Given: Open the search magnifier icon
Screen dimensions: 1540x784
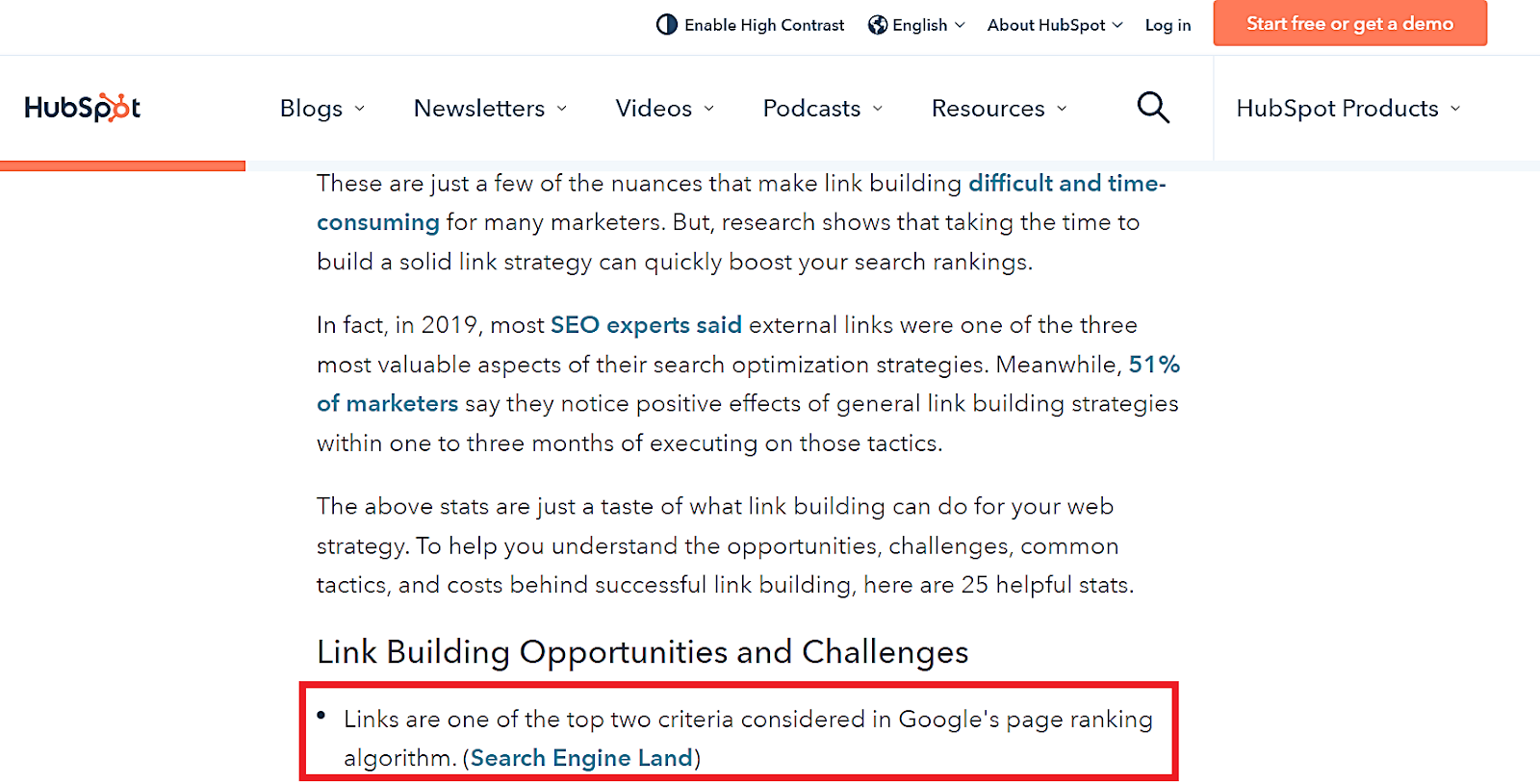Looking at the screenshot, I should [x=1153, y=108].
